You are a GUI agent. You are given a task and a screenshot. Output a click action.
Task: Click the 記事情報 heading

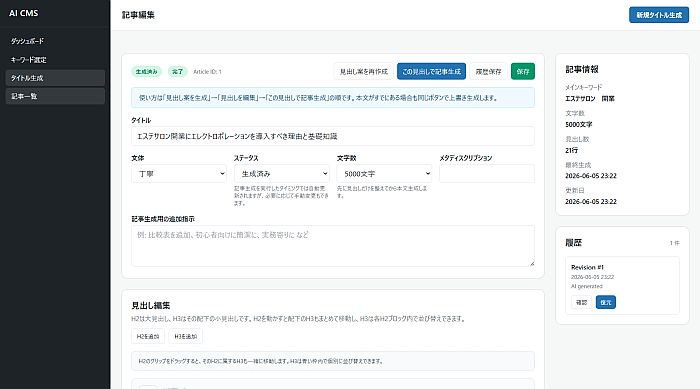[x=582, y=69]
